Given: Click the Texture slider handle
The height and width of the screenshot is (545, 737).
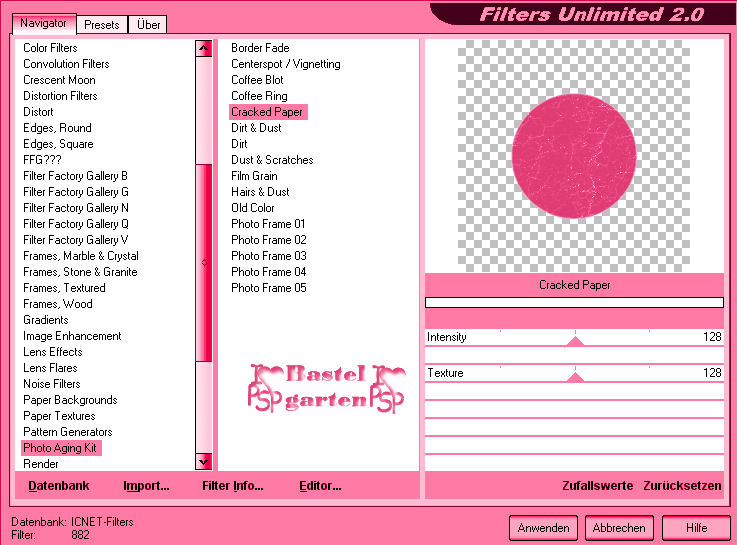Looking at the screenshot, I should pyautogui.click(x=574, y=377).
